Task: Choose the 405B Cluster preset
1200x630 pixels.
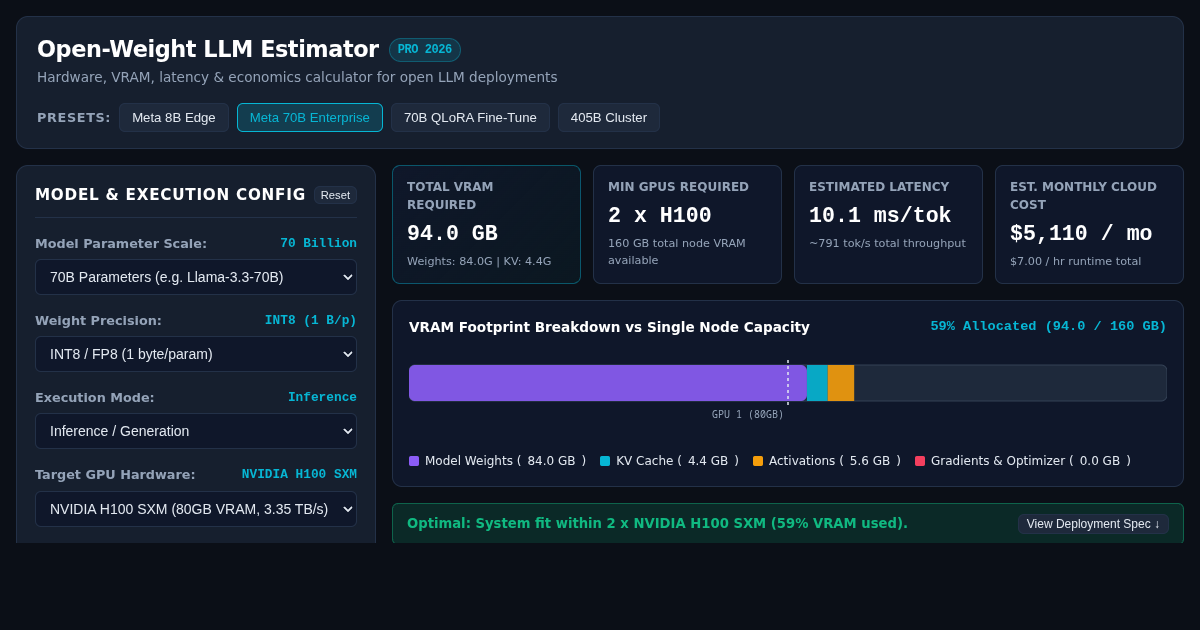Action: point(609,118)
